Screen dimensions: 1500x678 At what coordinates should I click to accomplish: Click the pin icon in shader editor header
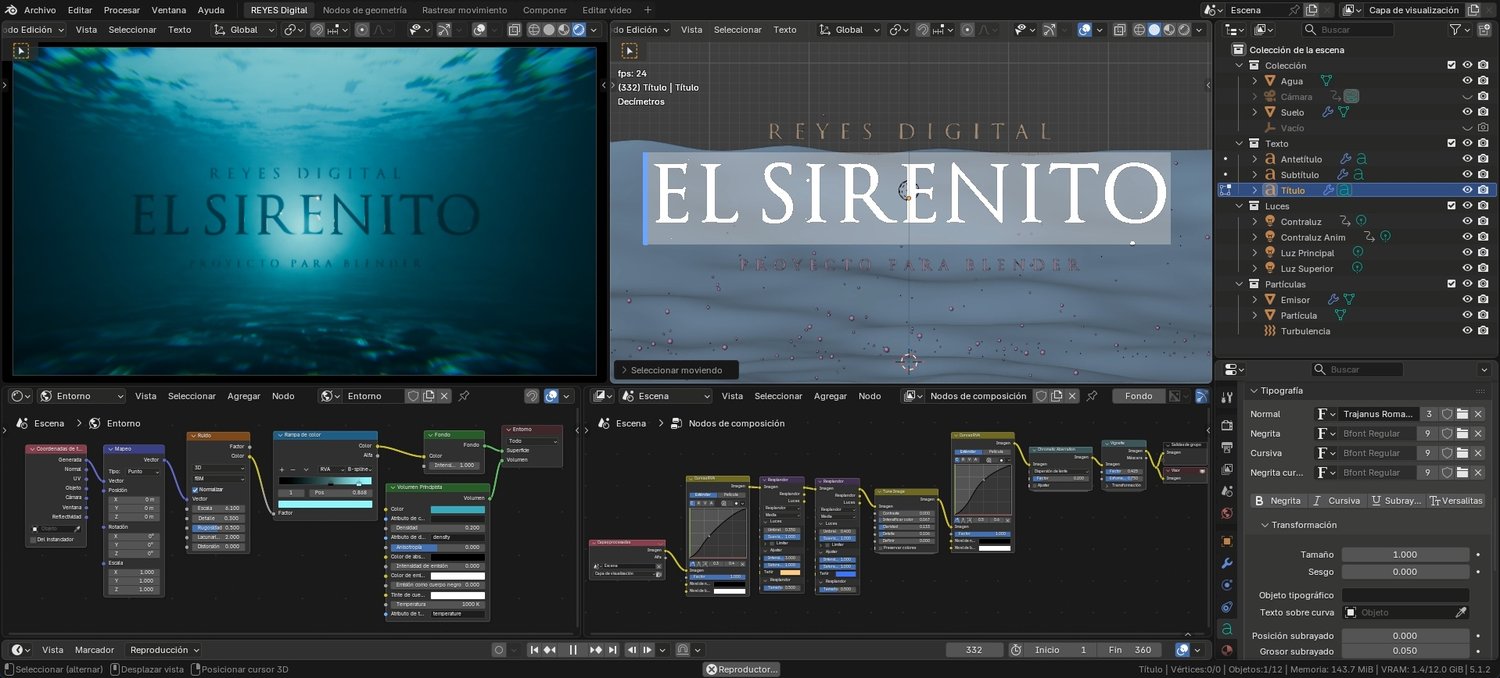pos(464,396)
